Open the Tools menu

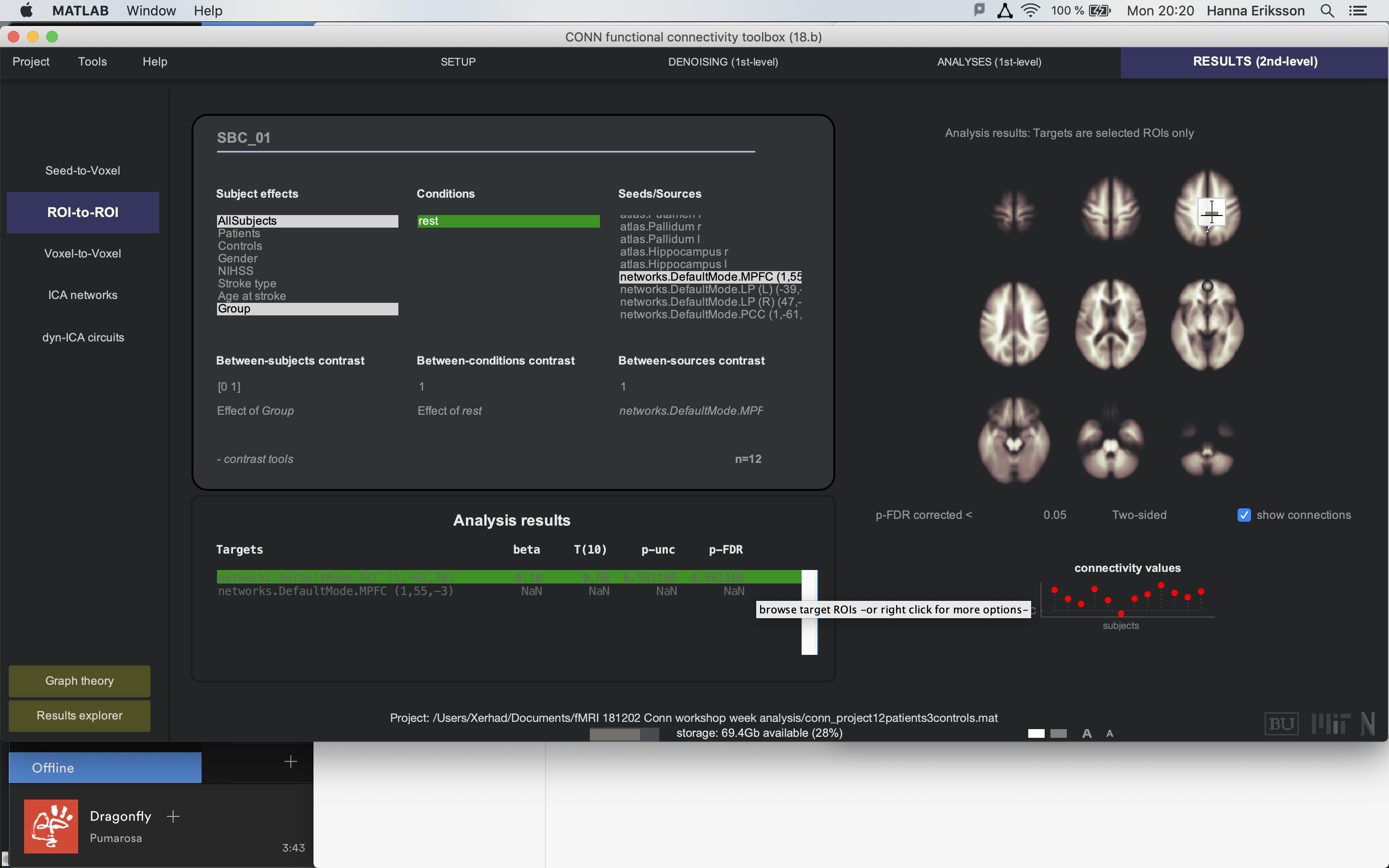(x=93, y=62)
